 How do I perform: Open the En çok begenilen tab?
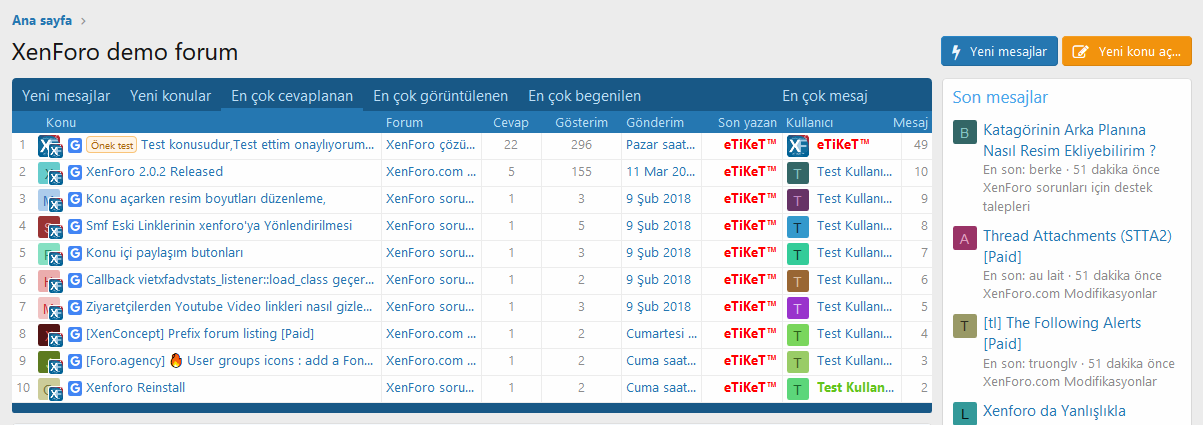584,96
